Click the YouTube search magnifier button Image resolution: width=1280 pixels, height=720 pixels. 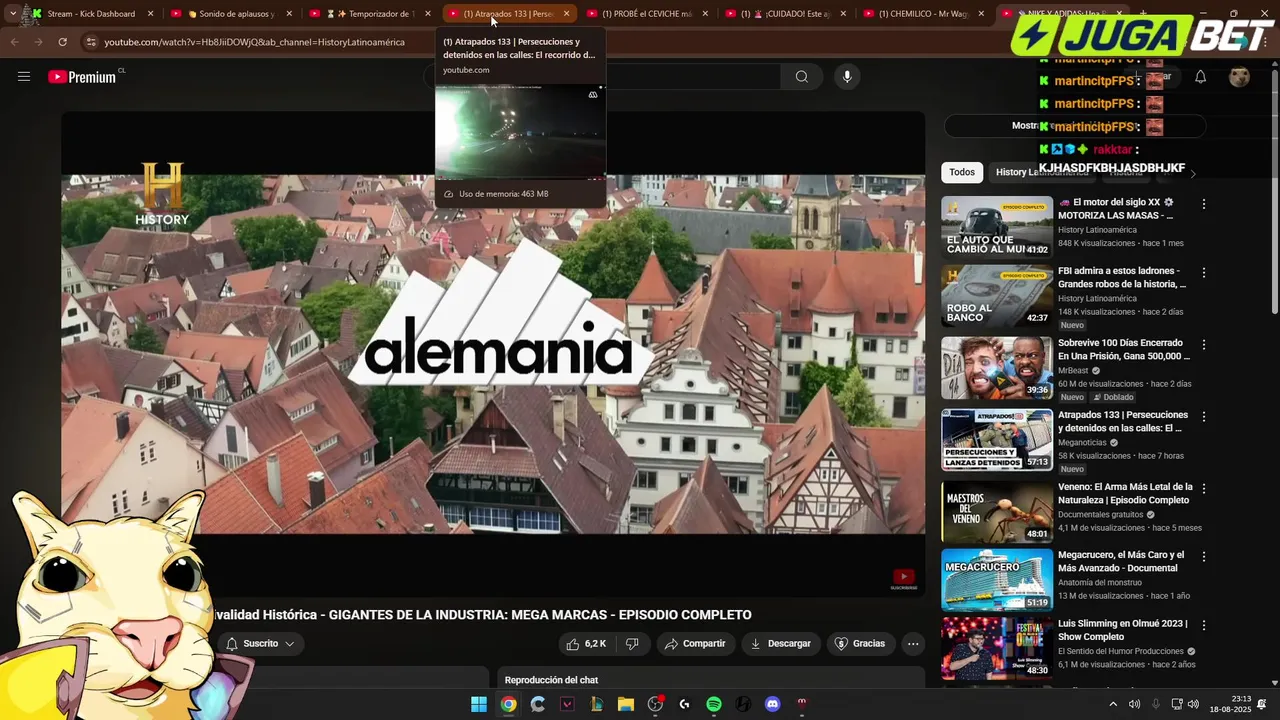(802, 77)
